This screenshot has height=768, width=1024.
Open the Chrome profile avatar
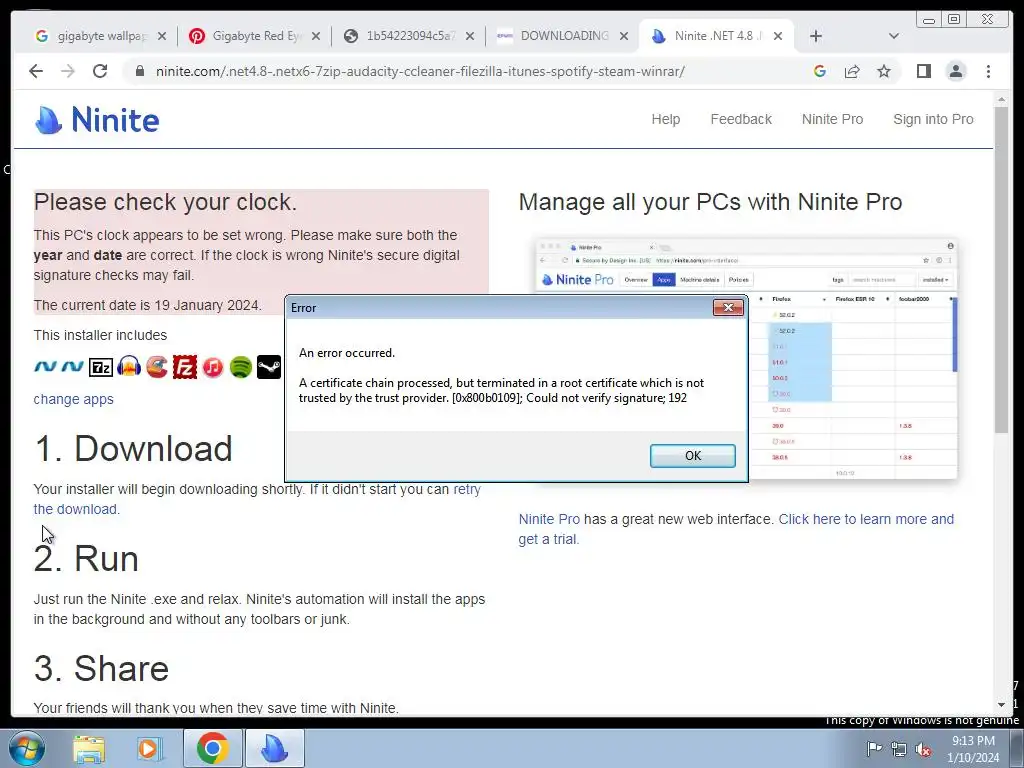pyautogui.click(x=956, y=71)
